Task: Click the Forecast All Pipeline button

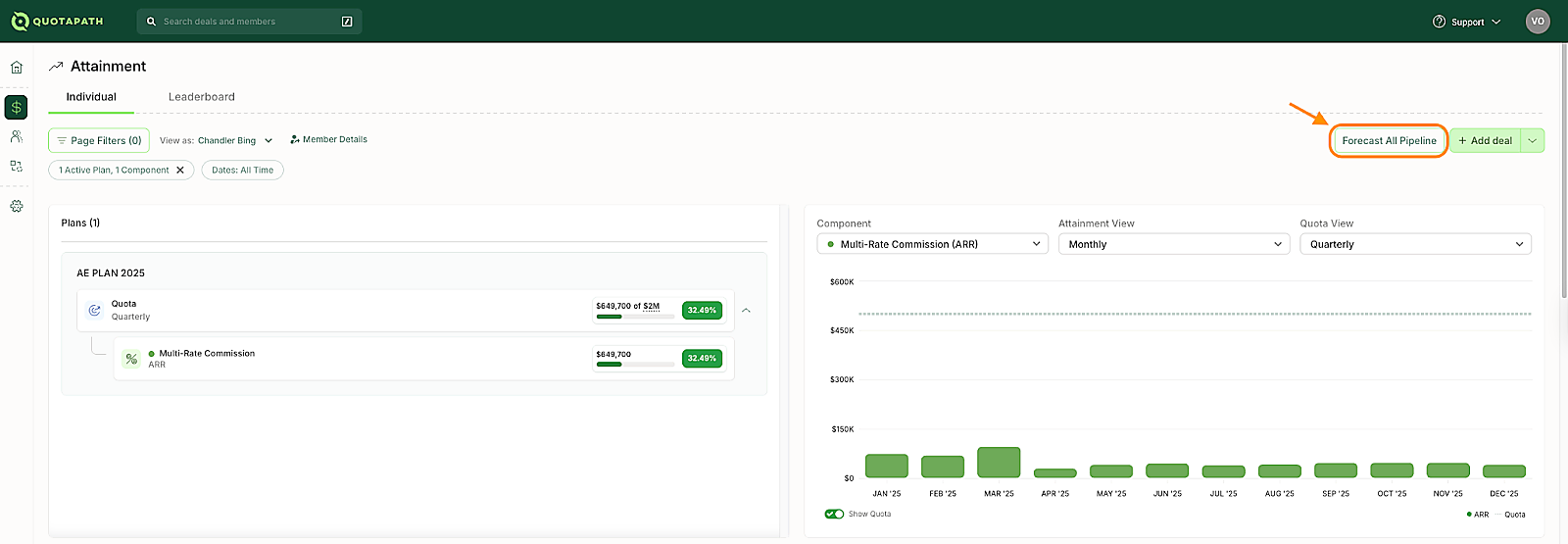Action: pos(1389,140)
